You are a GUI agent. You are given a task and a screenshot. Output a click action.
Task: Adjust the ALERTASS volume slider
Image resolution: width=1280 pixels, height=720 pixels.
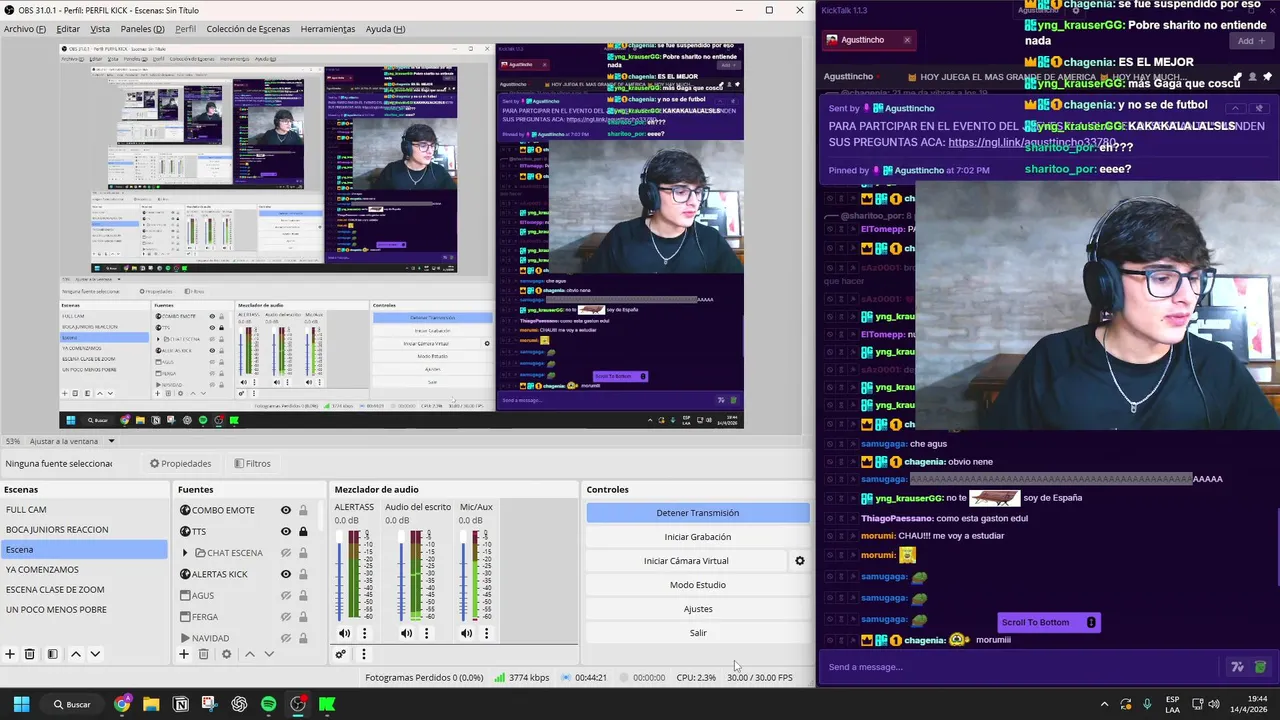[341, 575]
